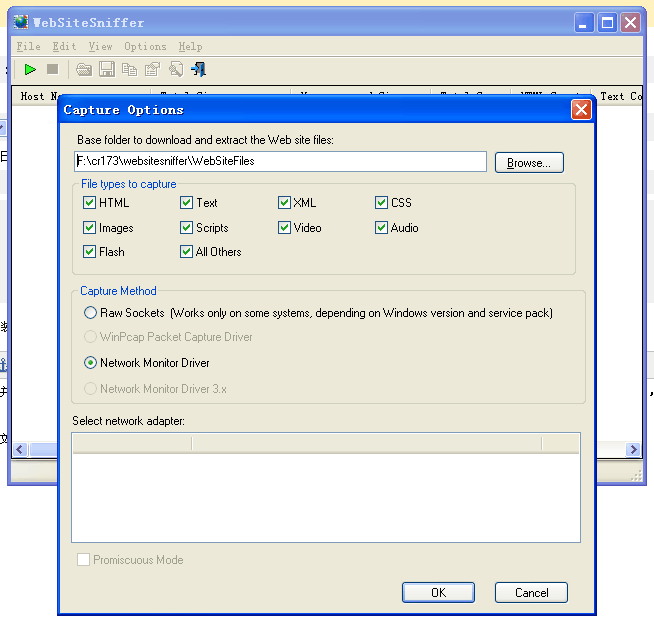The width and height of the screenshot is (654, 619).
Task: Open the File menu
Action: [x=29, y=46]
